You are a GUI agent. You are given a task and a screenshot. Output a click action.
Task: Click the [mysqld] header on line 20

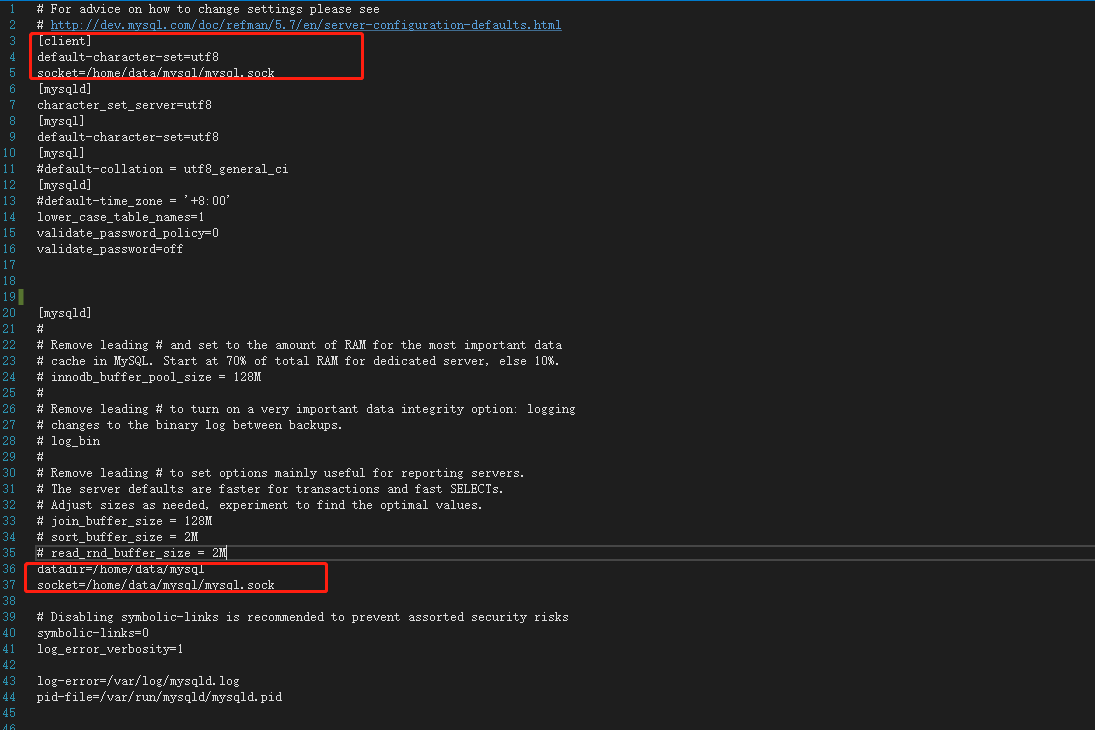click(x=64, y=313)
